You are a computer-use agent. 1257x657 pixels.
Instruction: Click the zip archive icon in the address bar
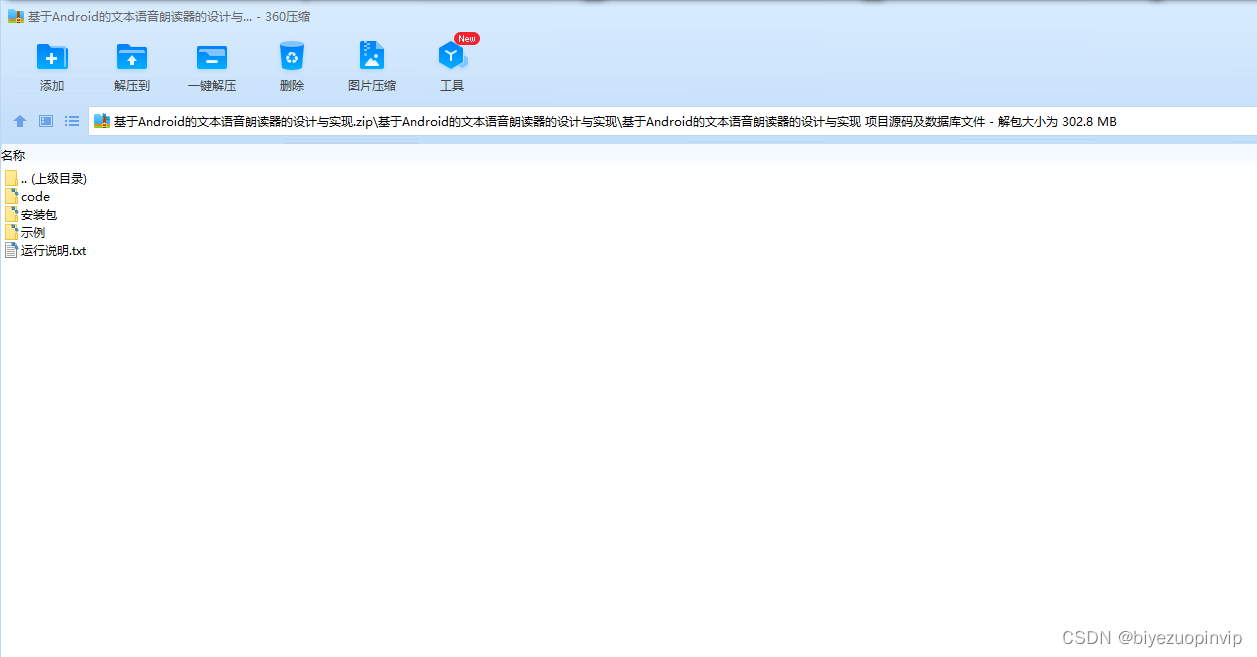coord(102,121)
